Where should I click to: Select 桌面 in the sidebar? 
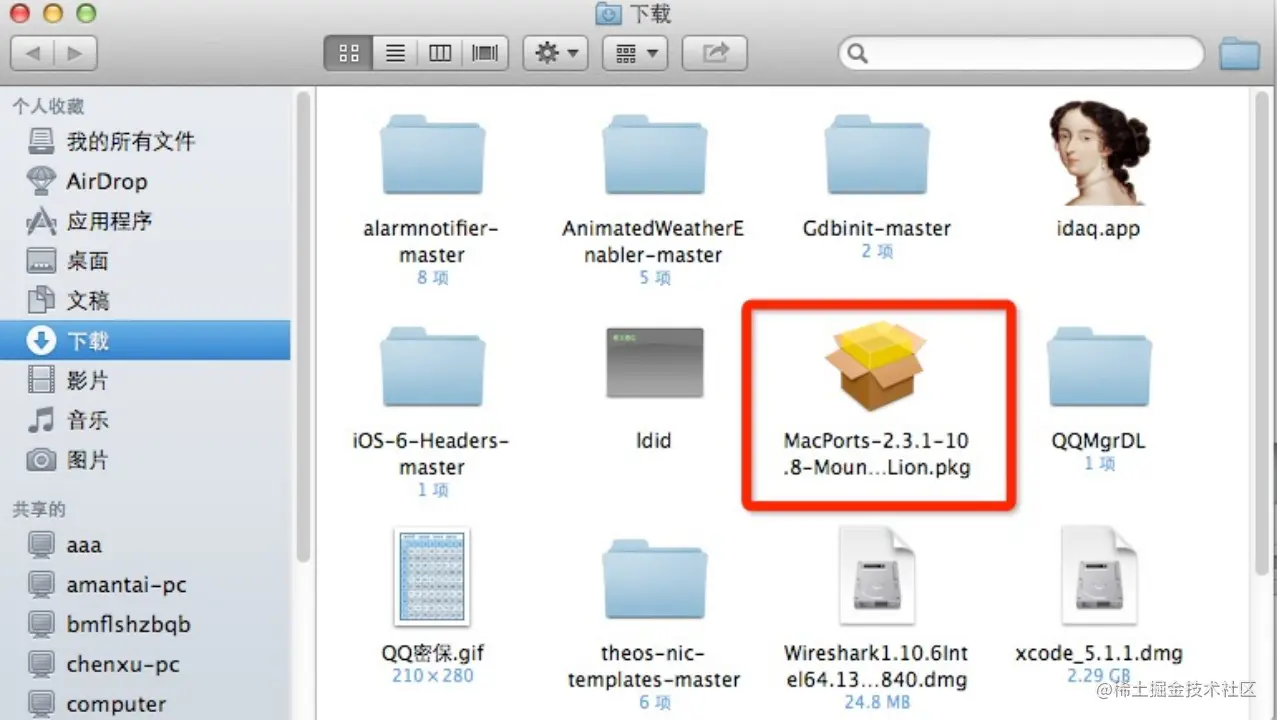coord(145,261)
